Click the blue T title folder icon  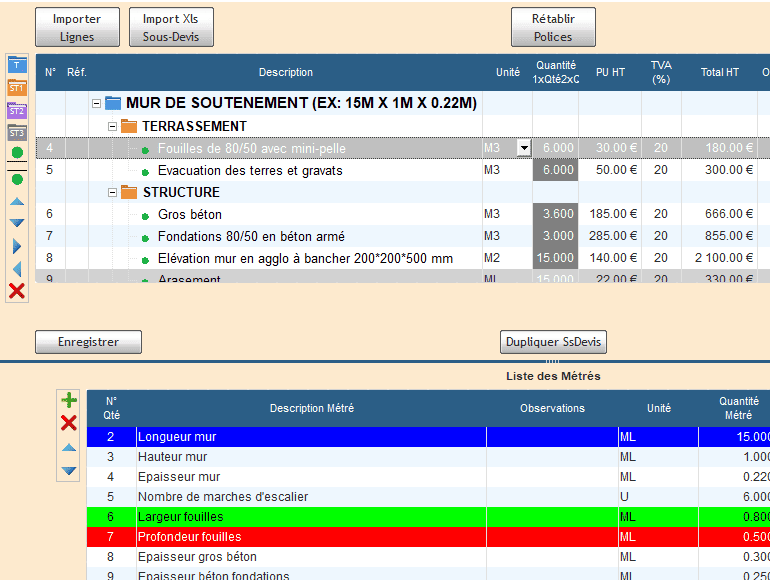click(17, 64)
